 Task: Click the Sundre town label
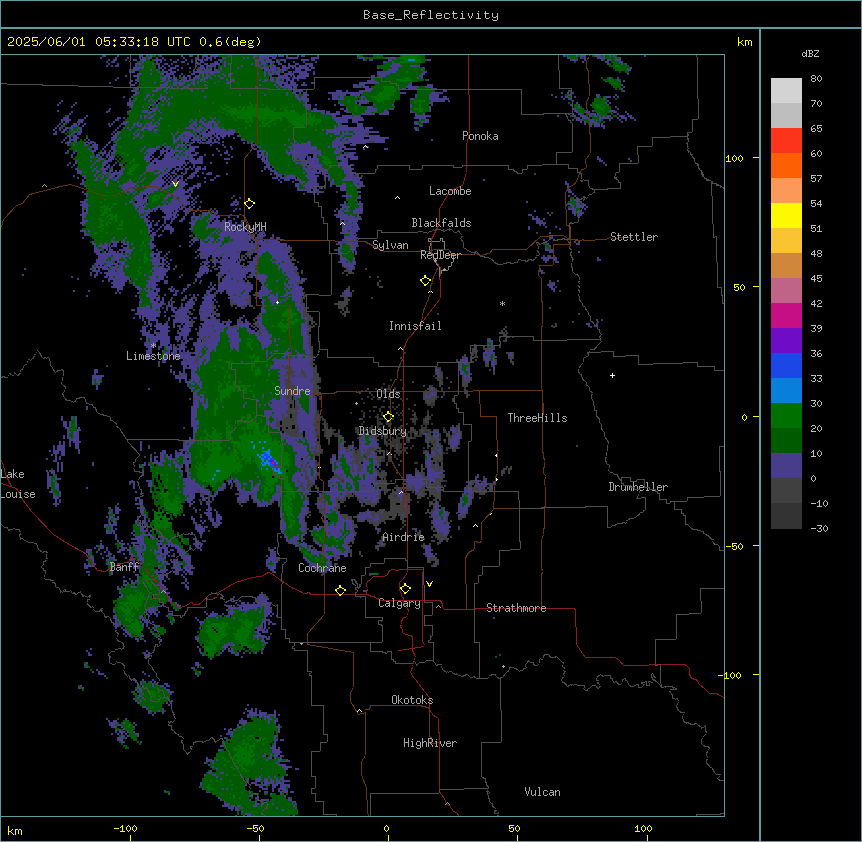(292, 391)
